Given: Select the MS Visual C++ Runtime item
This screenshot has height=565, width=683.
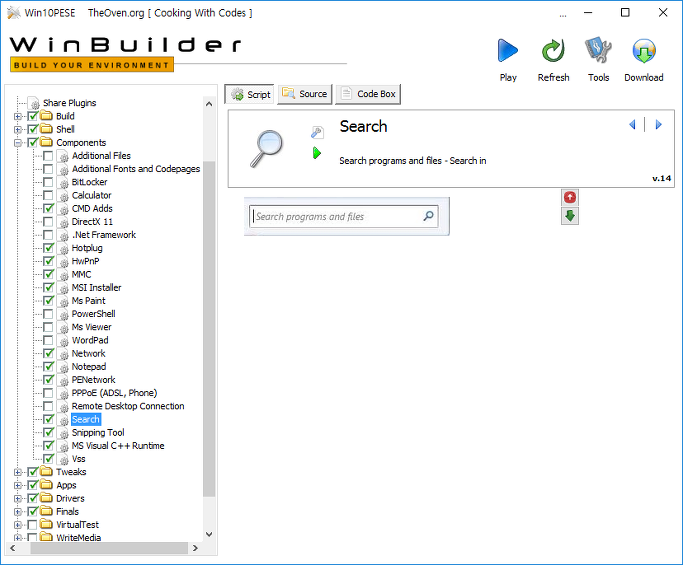Looking at the screenshot, I should [118, 446].
